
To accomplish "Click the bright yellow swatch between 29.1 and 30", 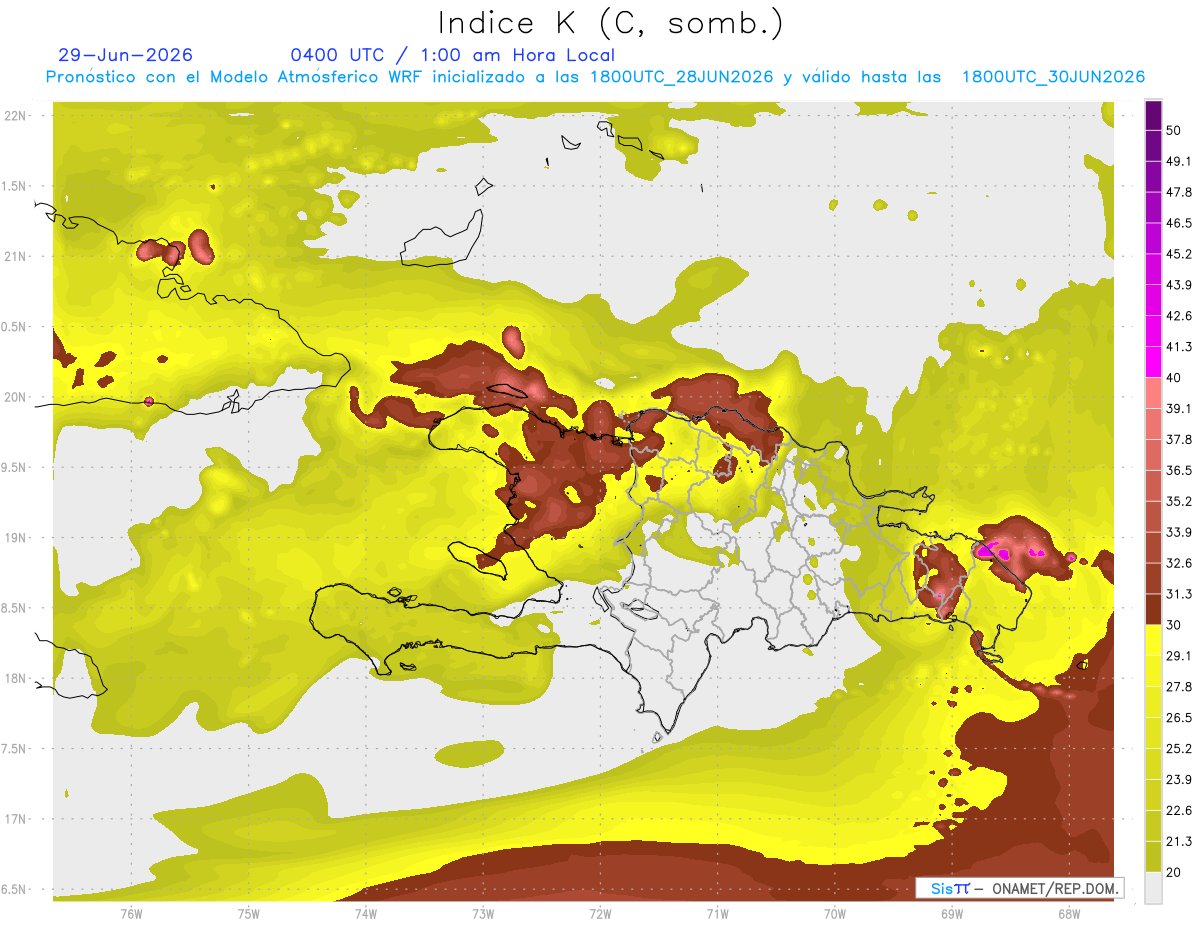I will pos(1153,640).
